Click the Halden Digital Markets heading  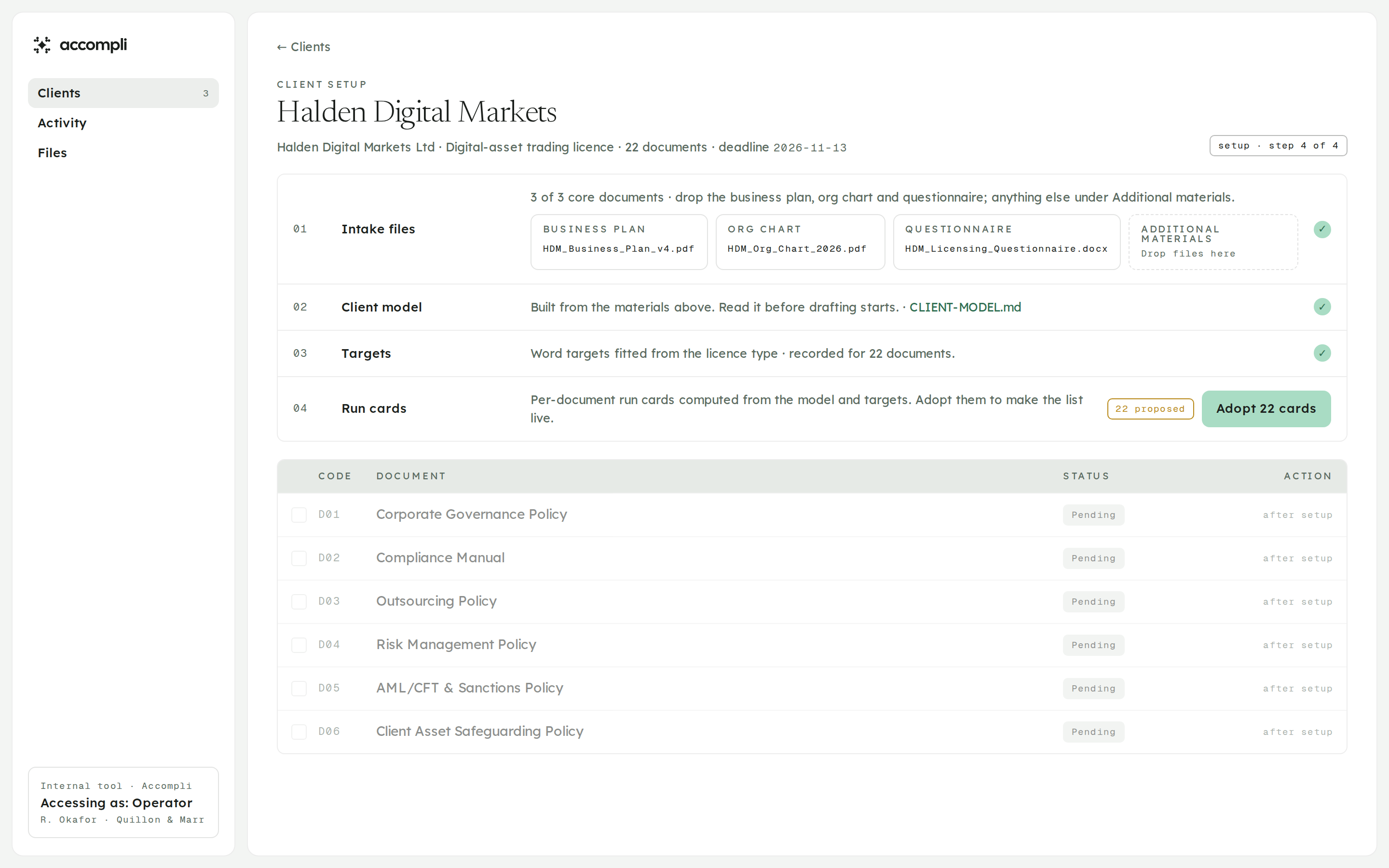tap(417, 111)
